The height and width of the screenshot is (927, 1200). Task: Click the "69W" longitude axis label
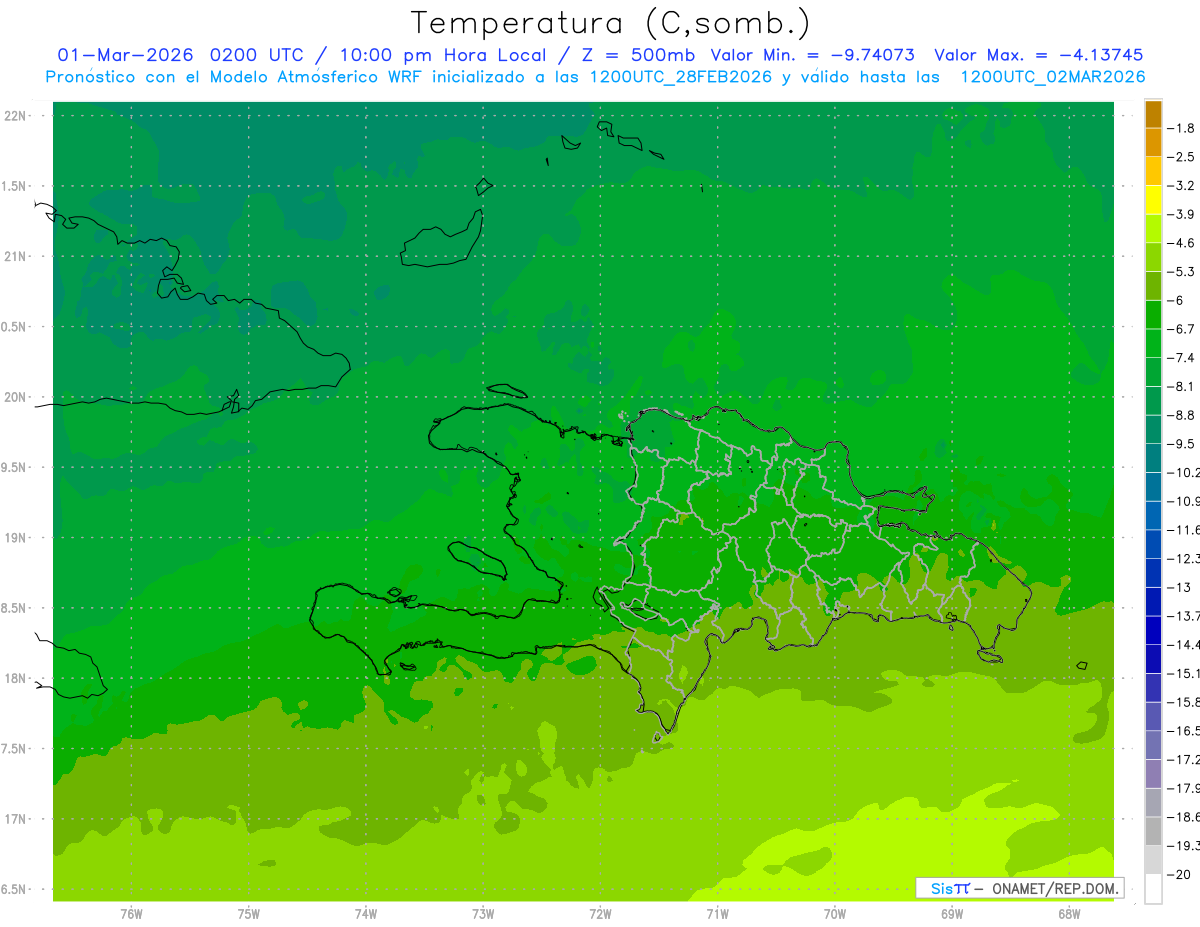pyautogui.click(x=952, y=914)
